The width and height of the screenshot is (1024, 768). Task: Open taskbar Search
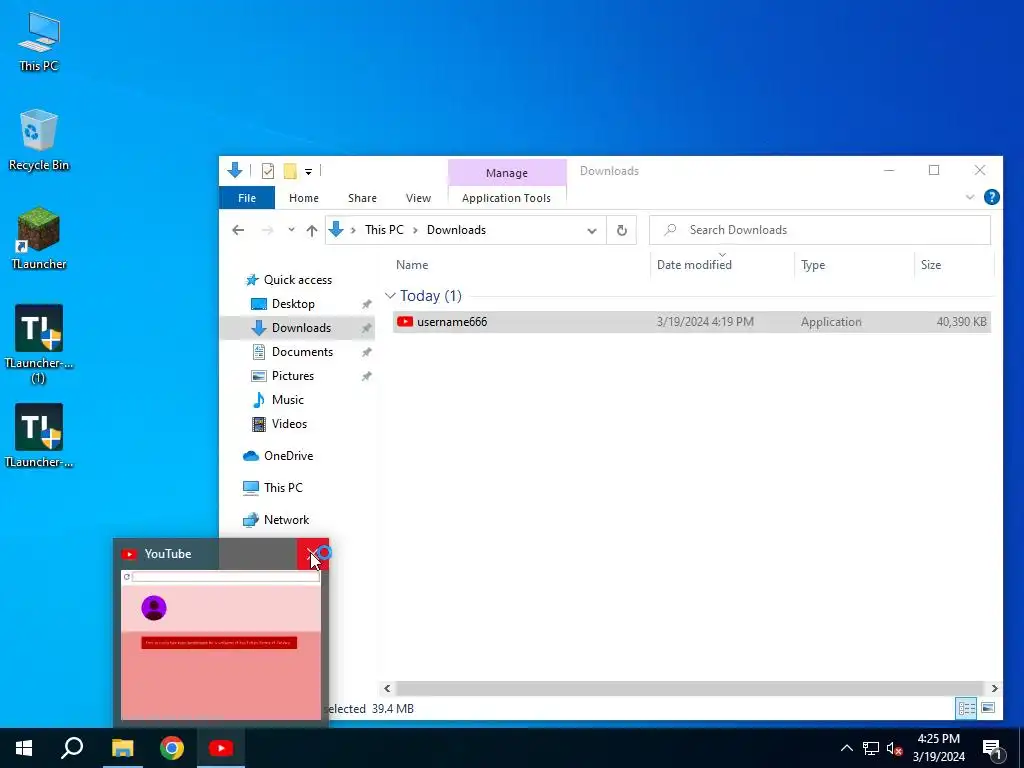(72, 748)
